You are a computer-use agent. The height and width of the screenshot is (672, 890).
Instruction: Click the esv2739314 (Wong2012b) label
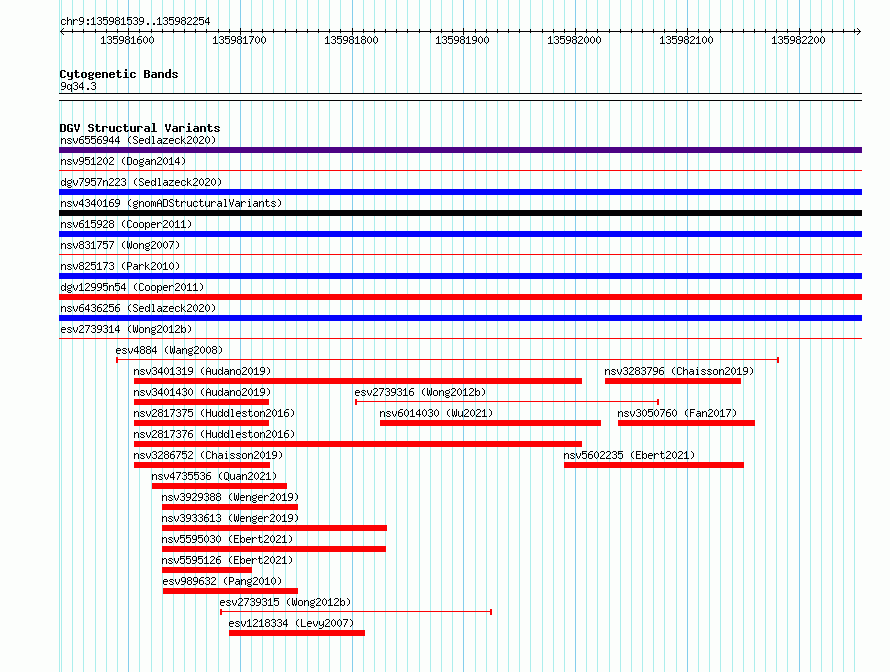[x=126, y=329]
